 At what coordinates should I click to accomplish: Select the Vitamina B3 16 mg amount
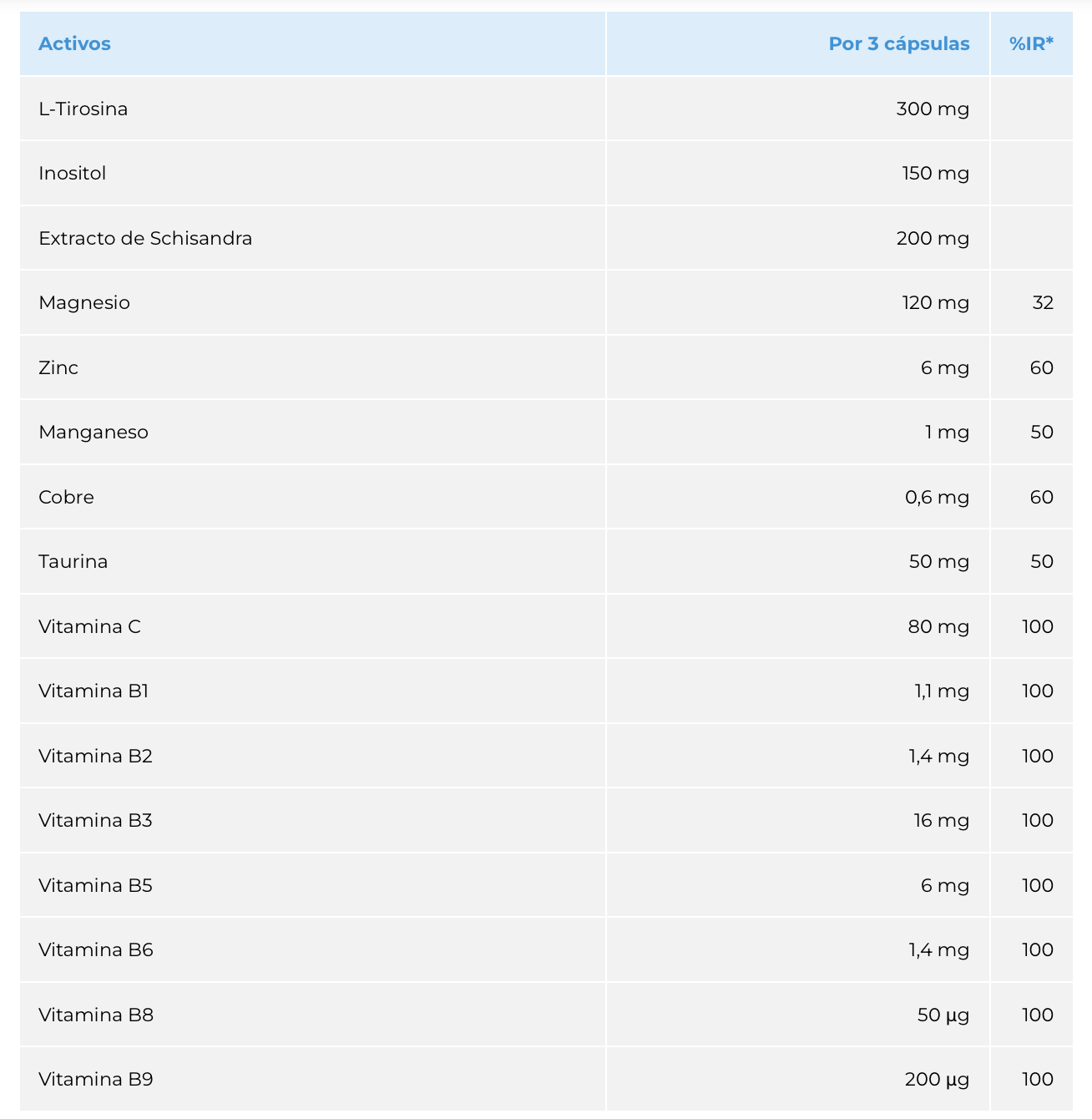coord(941,820)
